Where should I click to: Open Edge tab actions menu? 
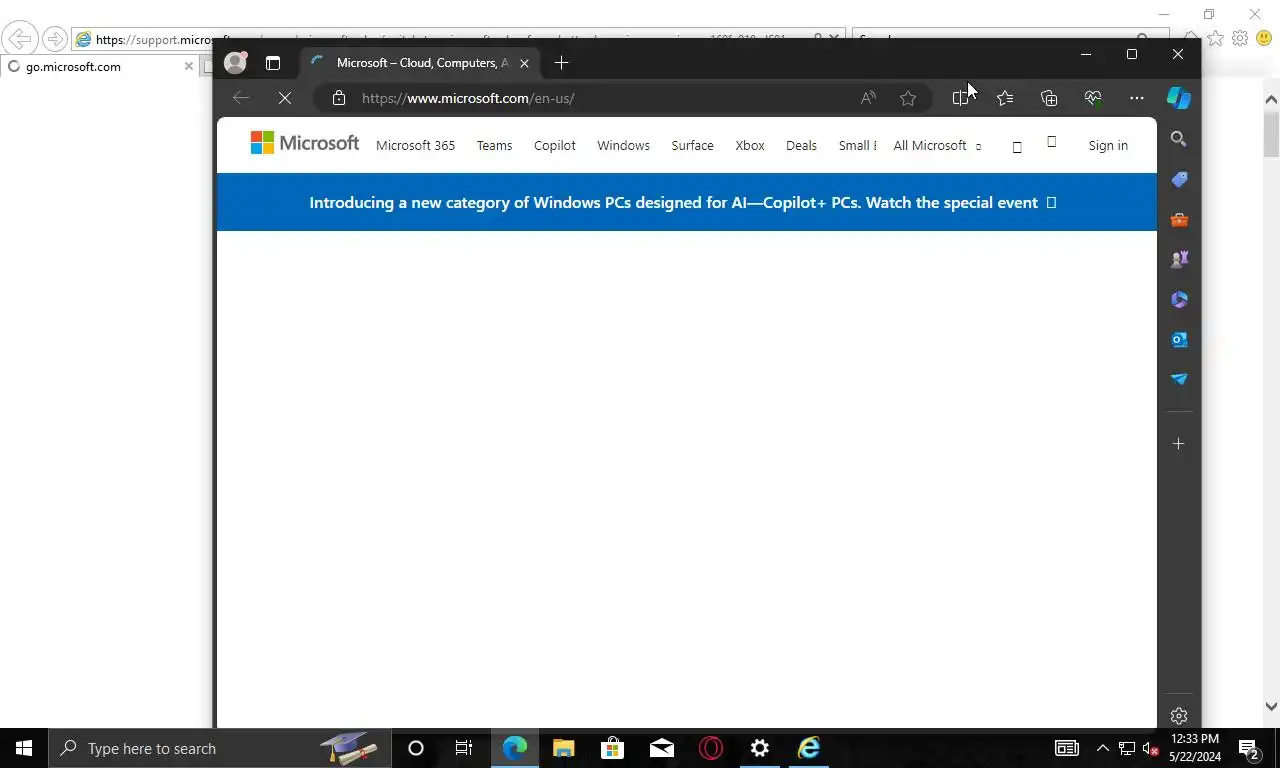[273, 63]
